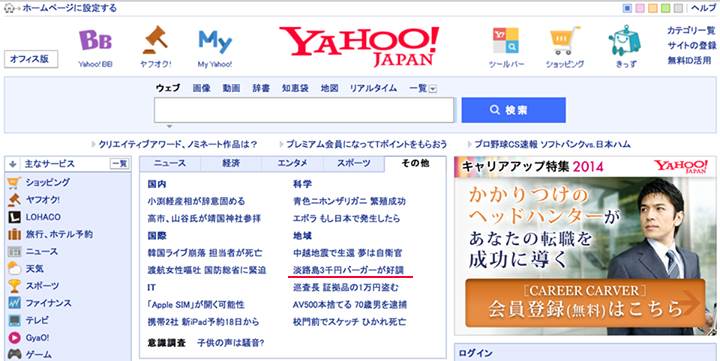Screen dimensions: 720x361
Task: Open the Kids (きっず) robot icon
Action: (x=624, y=40)
